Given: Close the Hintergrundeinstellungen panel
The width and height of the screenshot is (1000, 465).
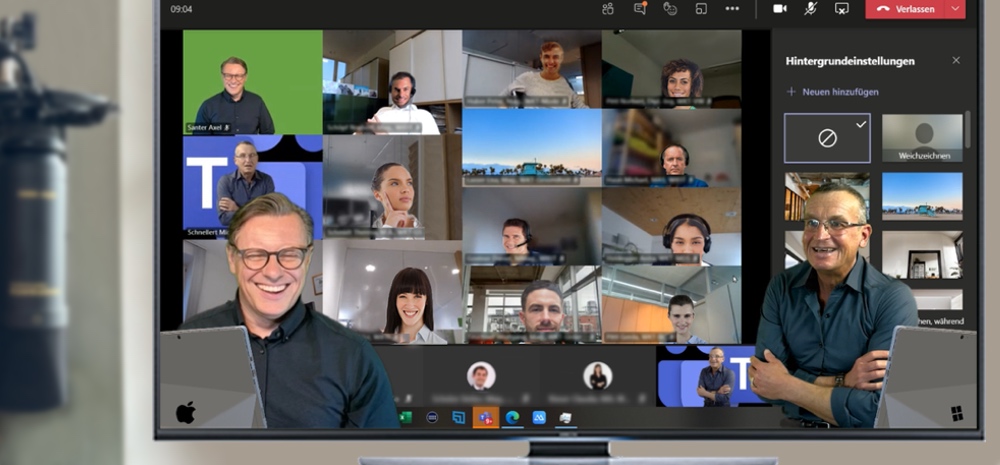Looking at the screenshot, I should (956, 61).
